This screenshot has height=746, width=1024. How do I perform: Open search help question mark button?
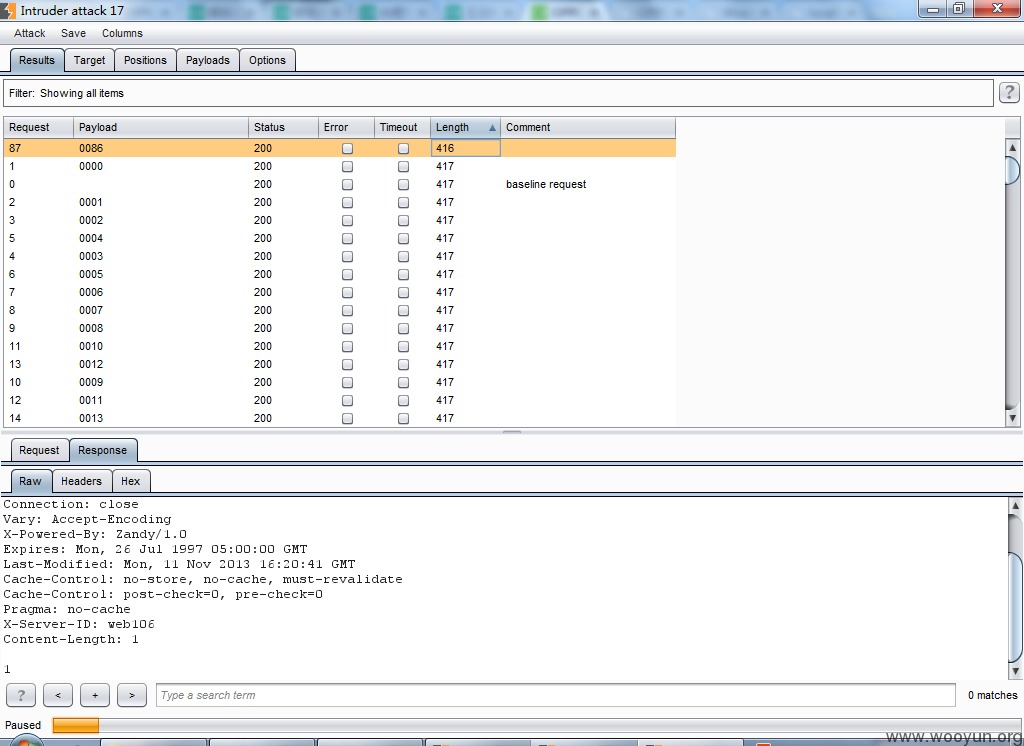point(21,695)
